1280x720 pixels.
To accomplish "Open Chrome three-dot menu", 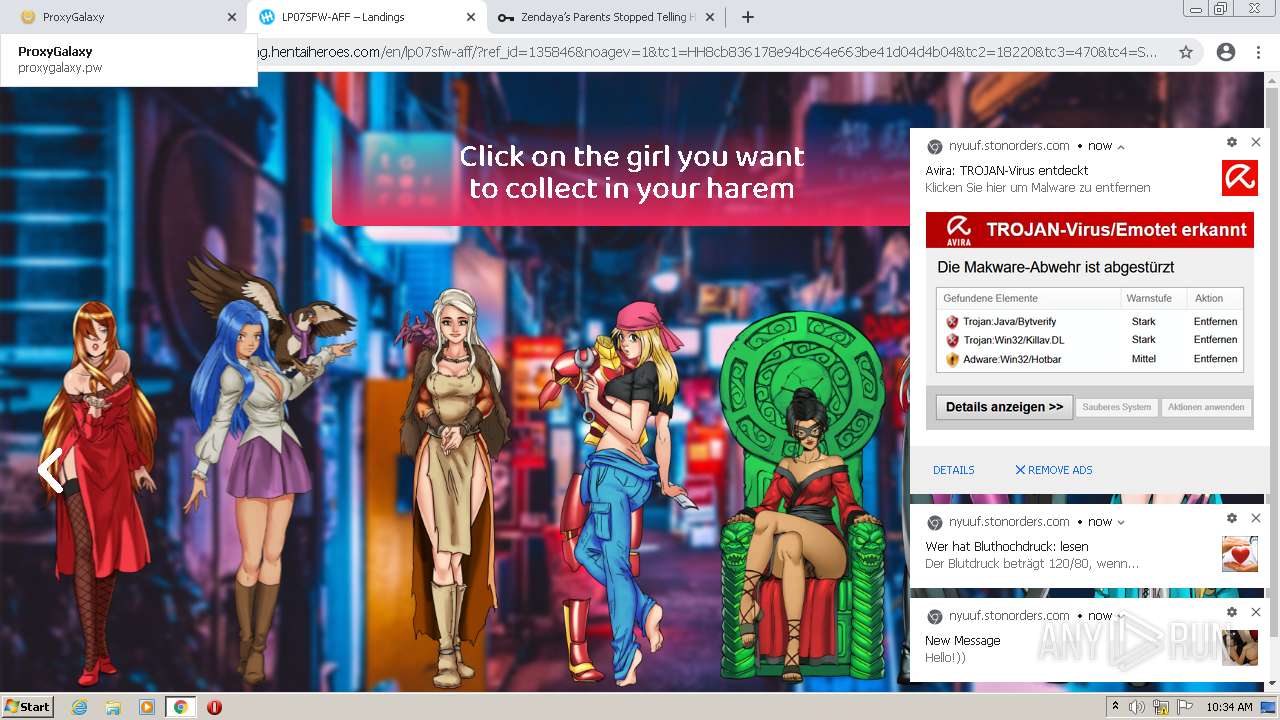I will pyautogui.click(x=1258, y=52).
